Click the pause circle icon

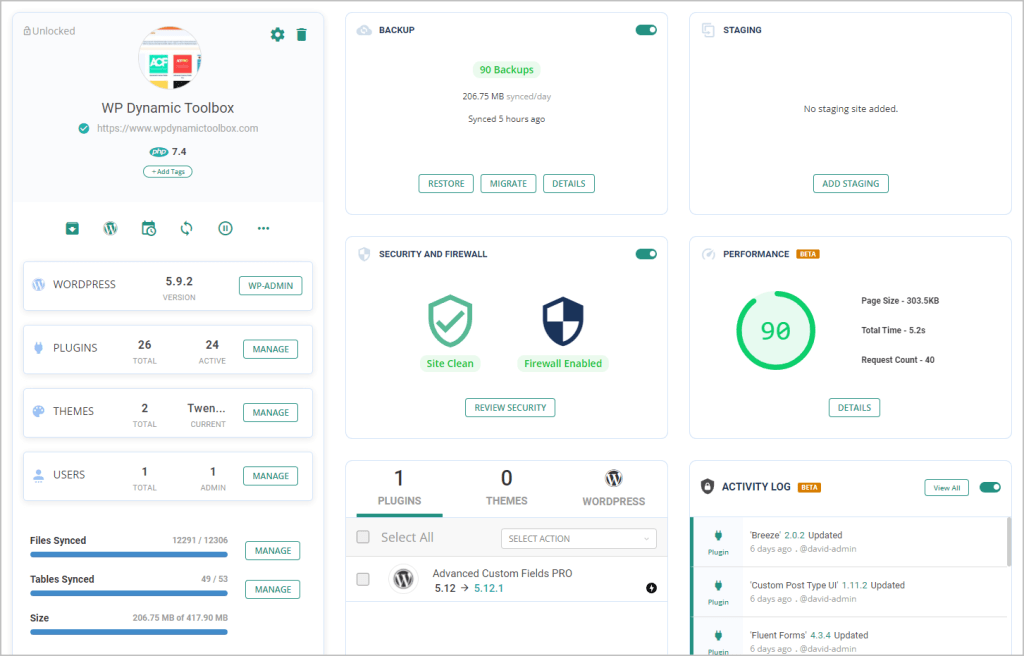point(225,228)
